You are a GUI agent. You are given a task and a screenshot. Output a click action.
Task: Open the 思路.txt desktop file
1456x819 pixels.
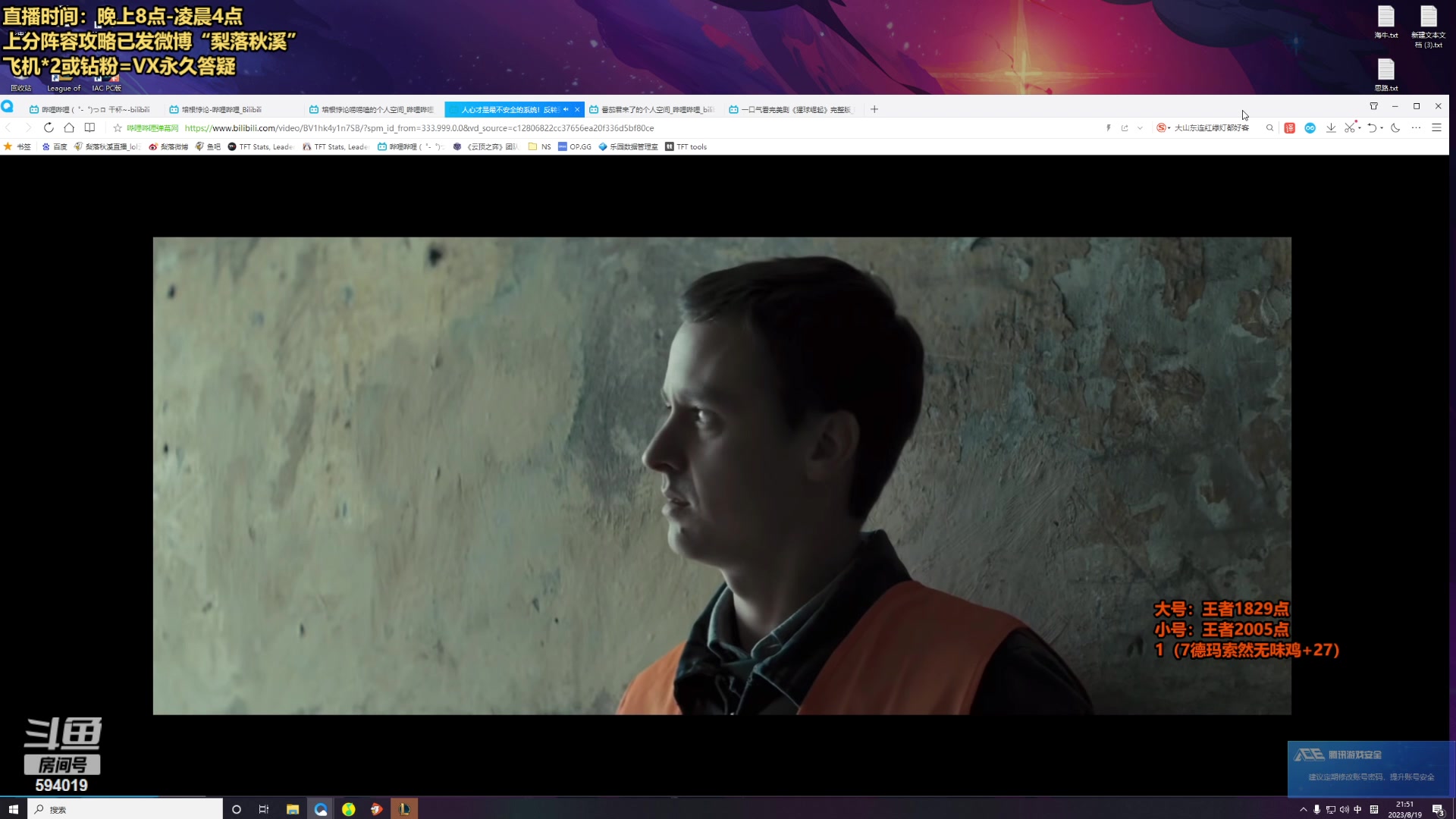1386,74
